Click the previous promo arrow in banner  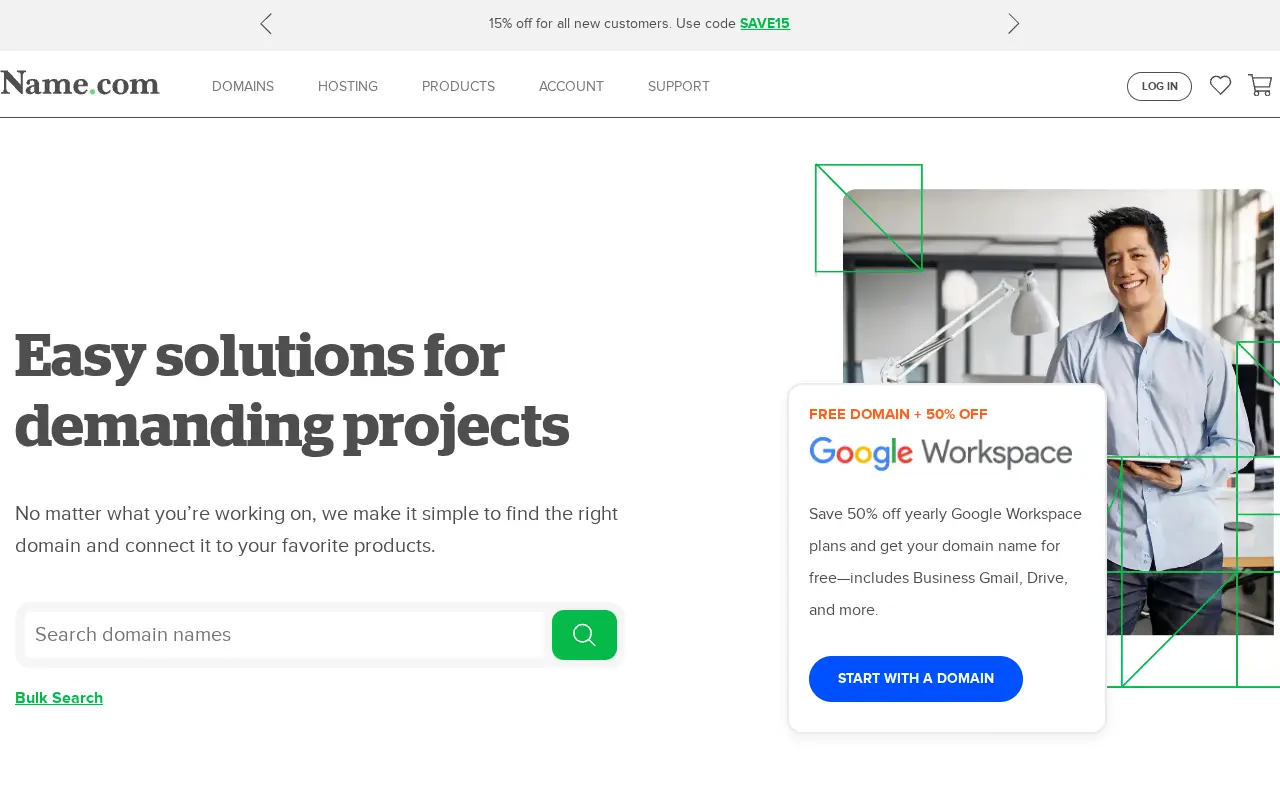[x=266, y=24]
